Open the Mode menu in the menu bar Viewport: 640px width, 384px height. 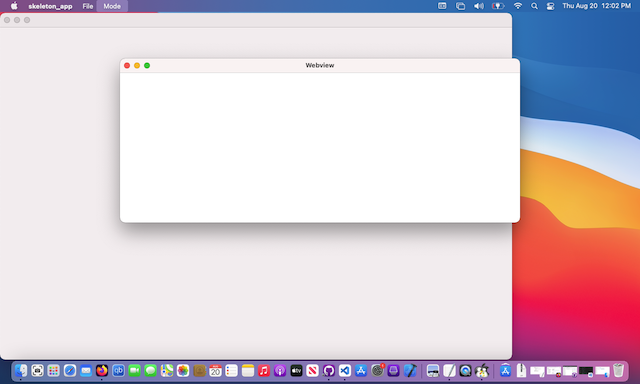pos(112,6)
